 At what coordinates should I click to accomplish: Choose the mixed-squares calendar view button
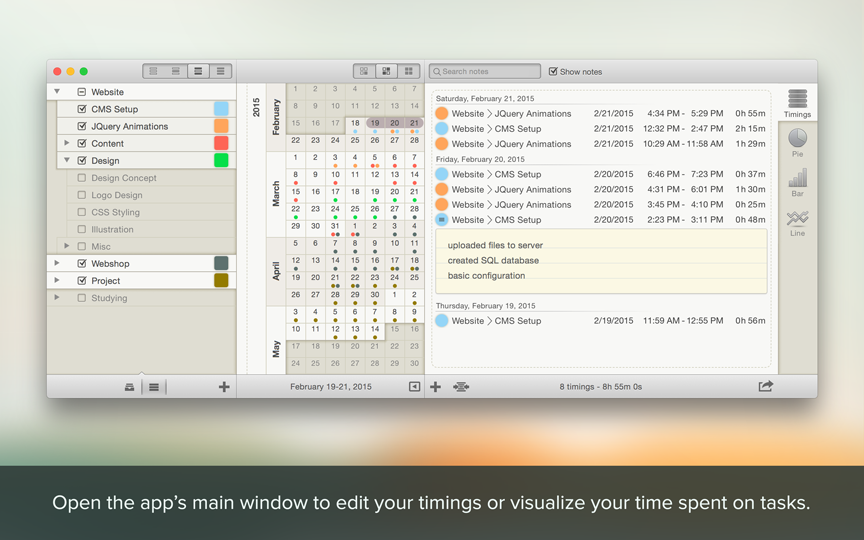386,71
